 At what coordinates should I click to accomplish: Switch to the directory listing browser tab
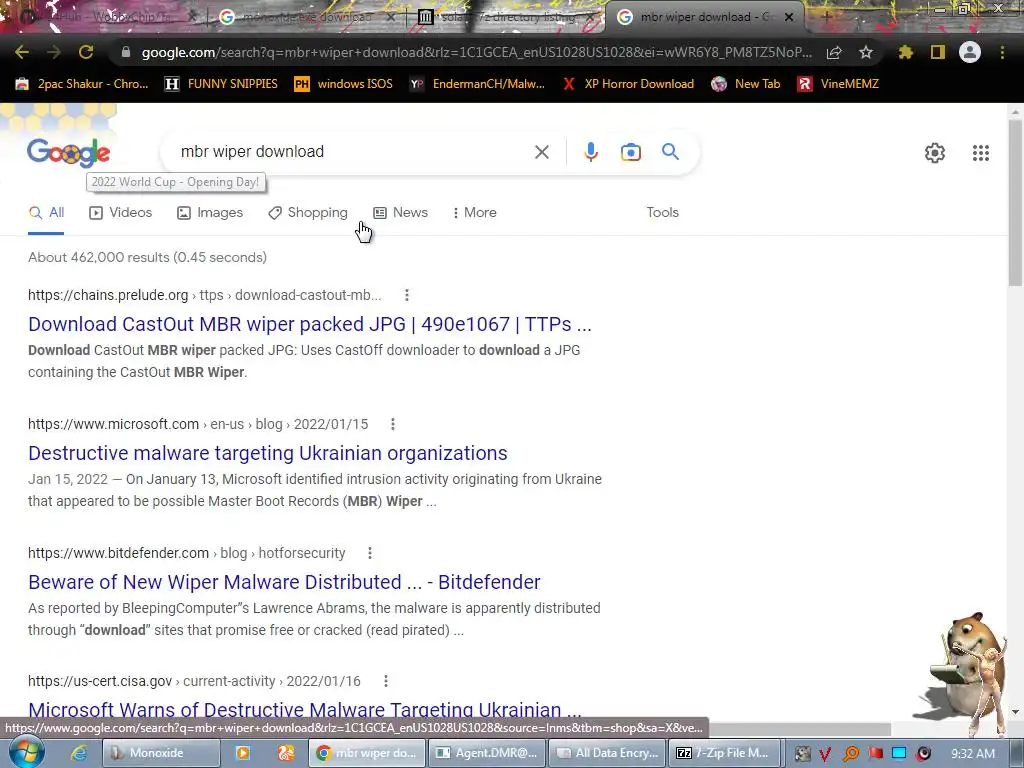(507, 17)
